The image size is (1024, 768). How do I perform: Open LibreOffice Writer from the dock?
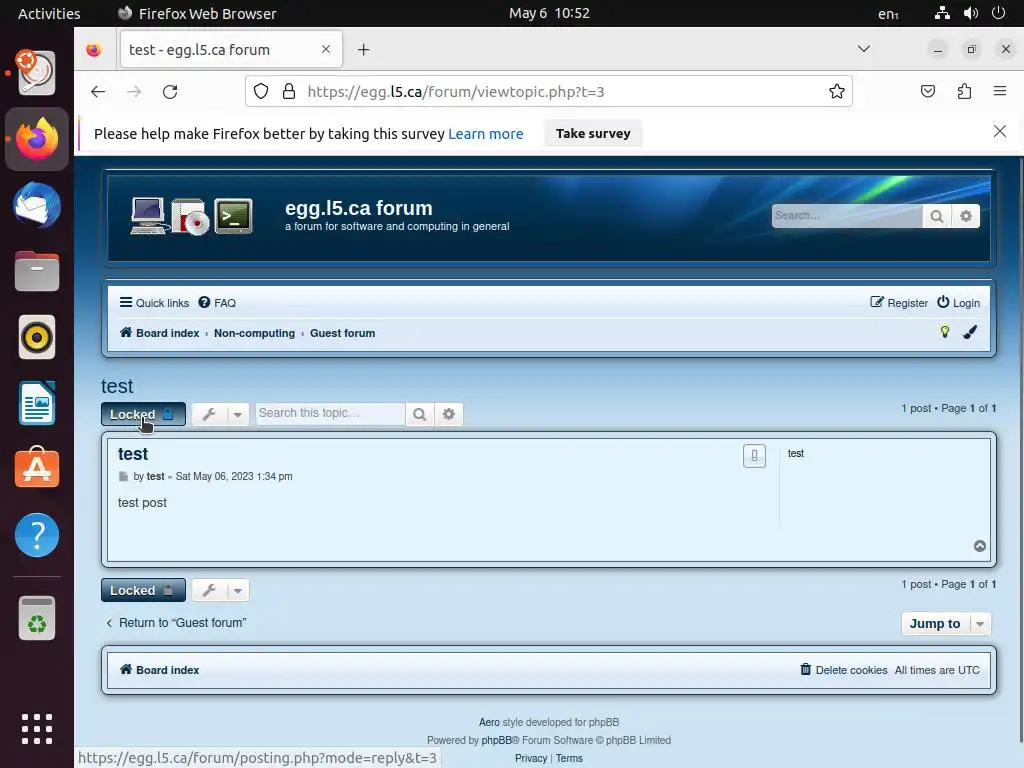click(37, 403)
